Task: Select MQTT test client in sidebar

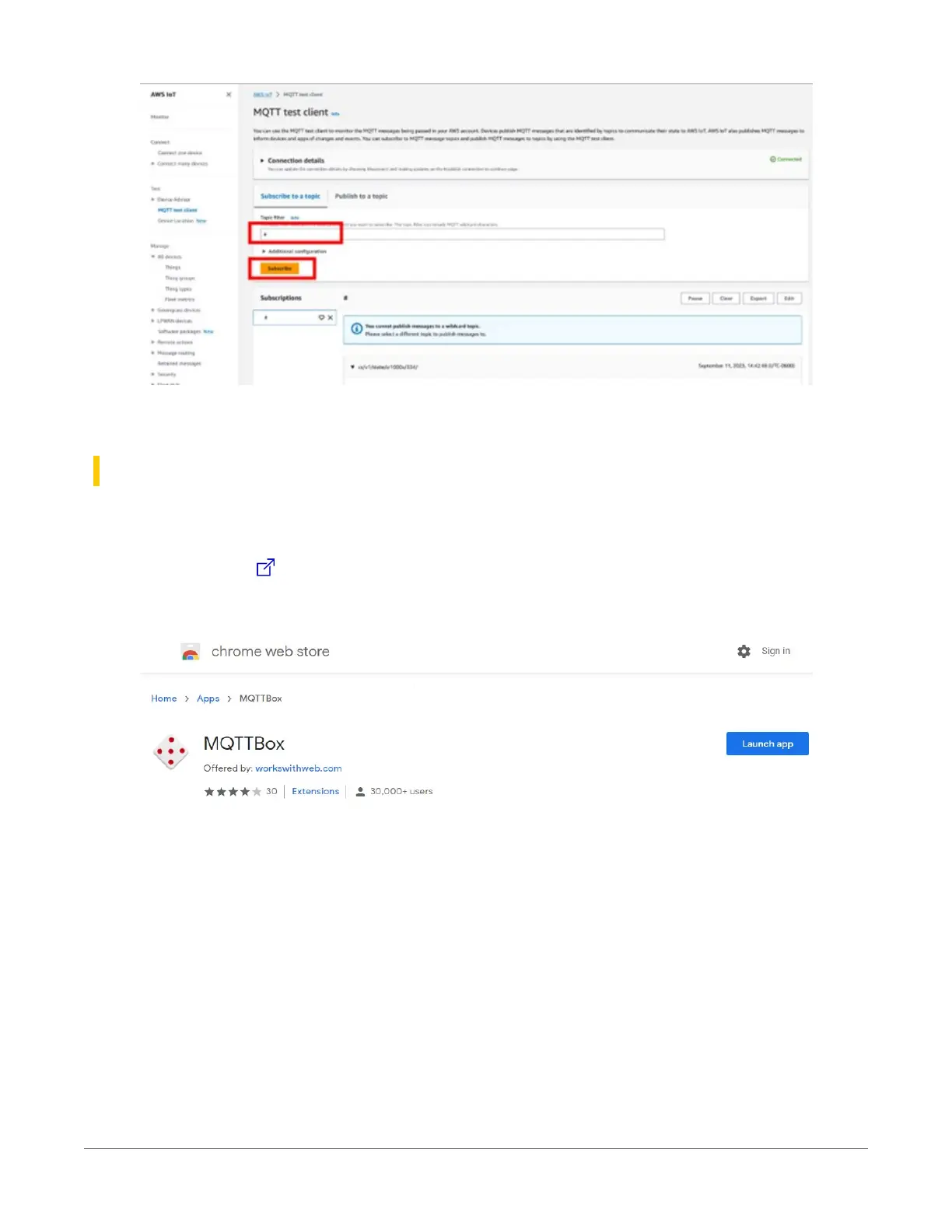Action: (x=177, y=210)
